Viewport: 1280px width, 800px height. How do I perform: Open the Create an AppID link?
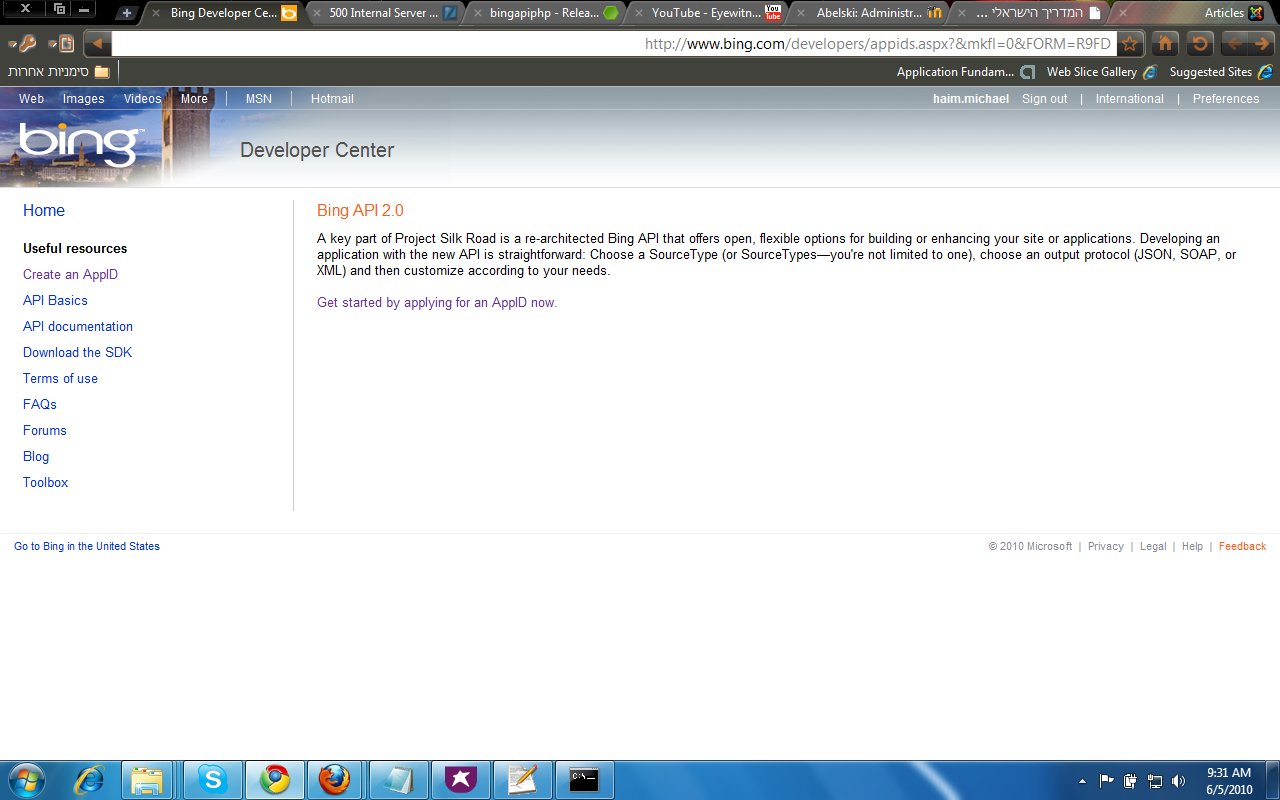(x=70, y=274)
